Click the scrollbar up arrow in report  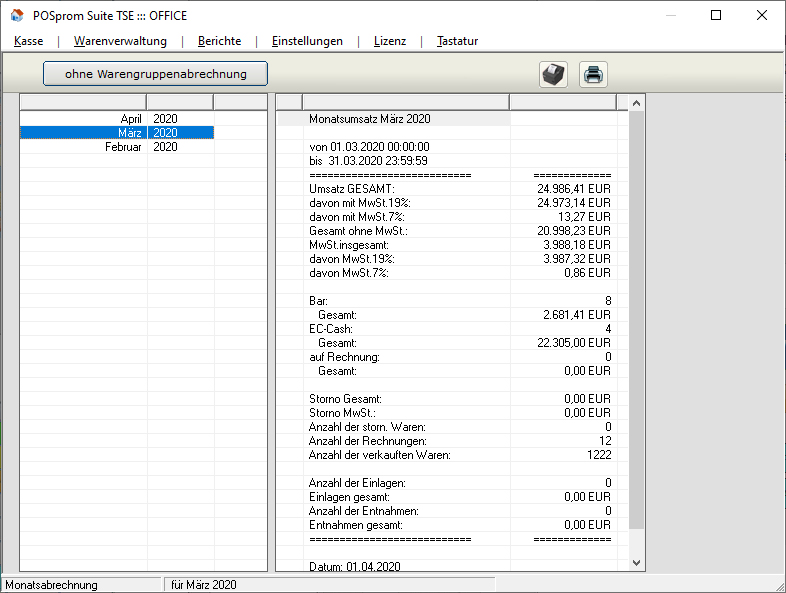(637, 103)
